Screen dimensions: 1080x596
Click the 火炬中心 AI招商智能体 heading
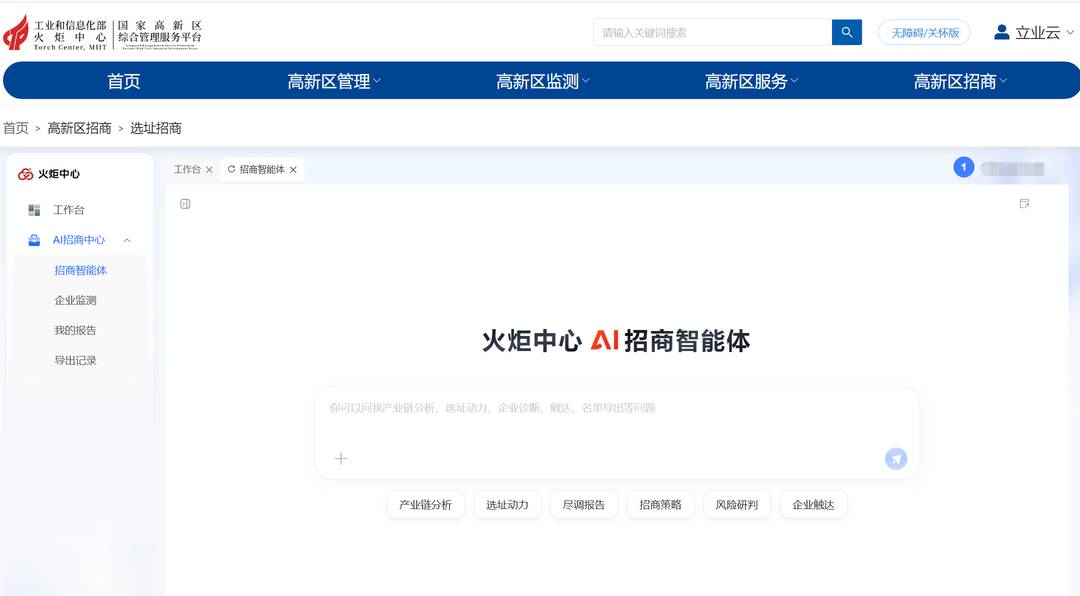(x=616, y=341)
